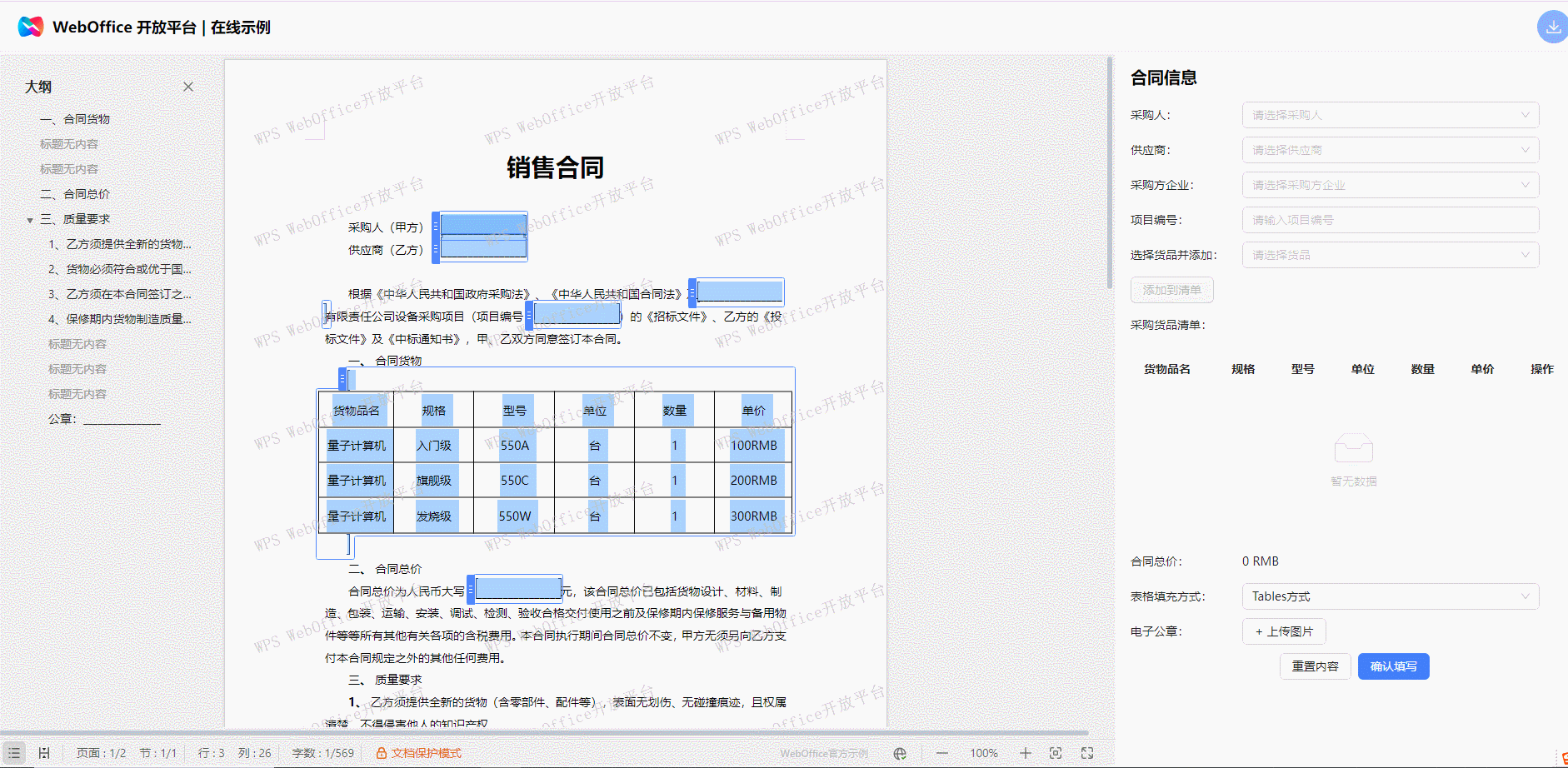
Task: Zoom in with the plus icon
Action: [1026, 753]
